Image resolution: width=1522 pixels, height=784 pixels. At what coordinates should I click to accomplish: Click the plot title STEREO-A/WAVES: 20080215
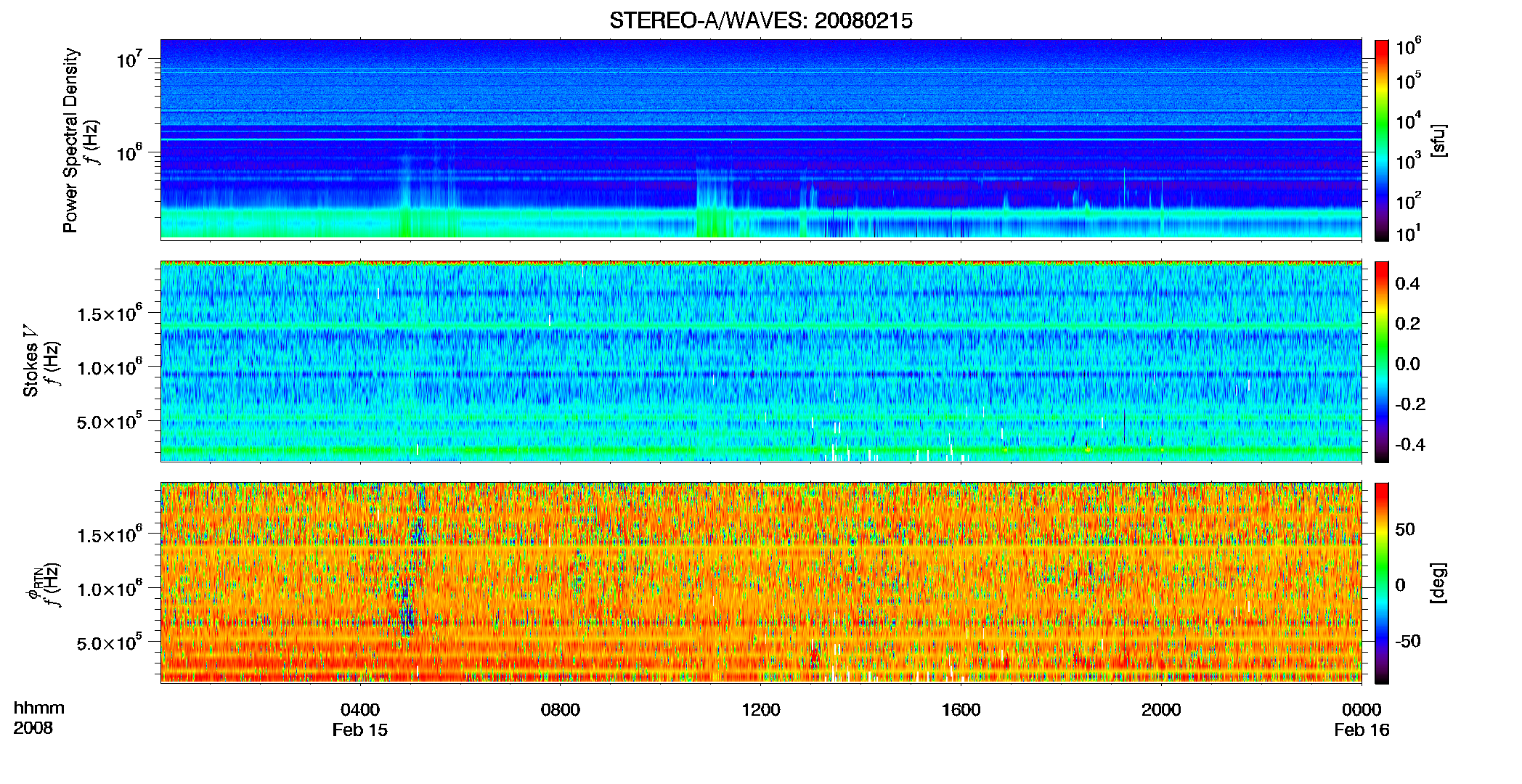pyautogui.click(x=760, y=20)
